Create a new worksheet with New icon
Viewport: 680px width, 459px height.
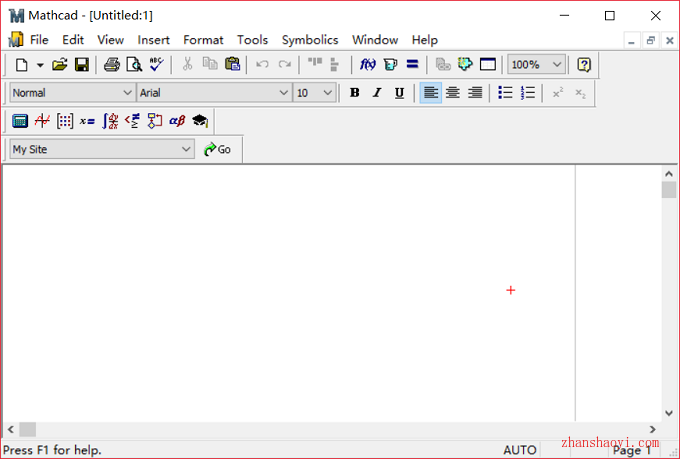pyautogui.click(x=21, y=65)
